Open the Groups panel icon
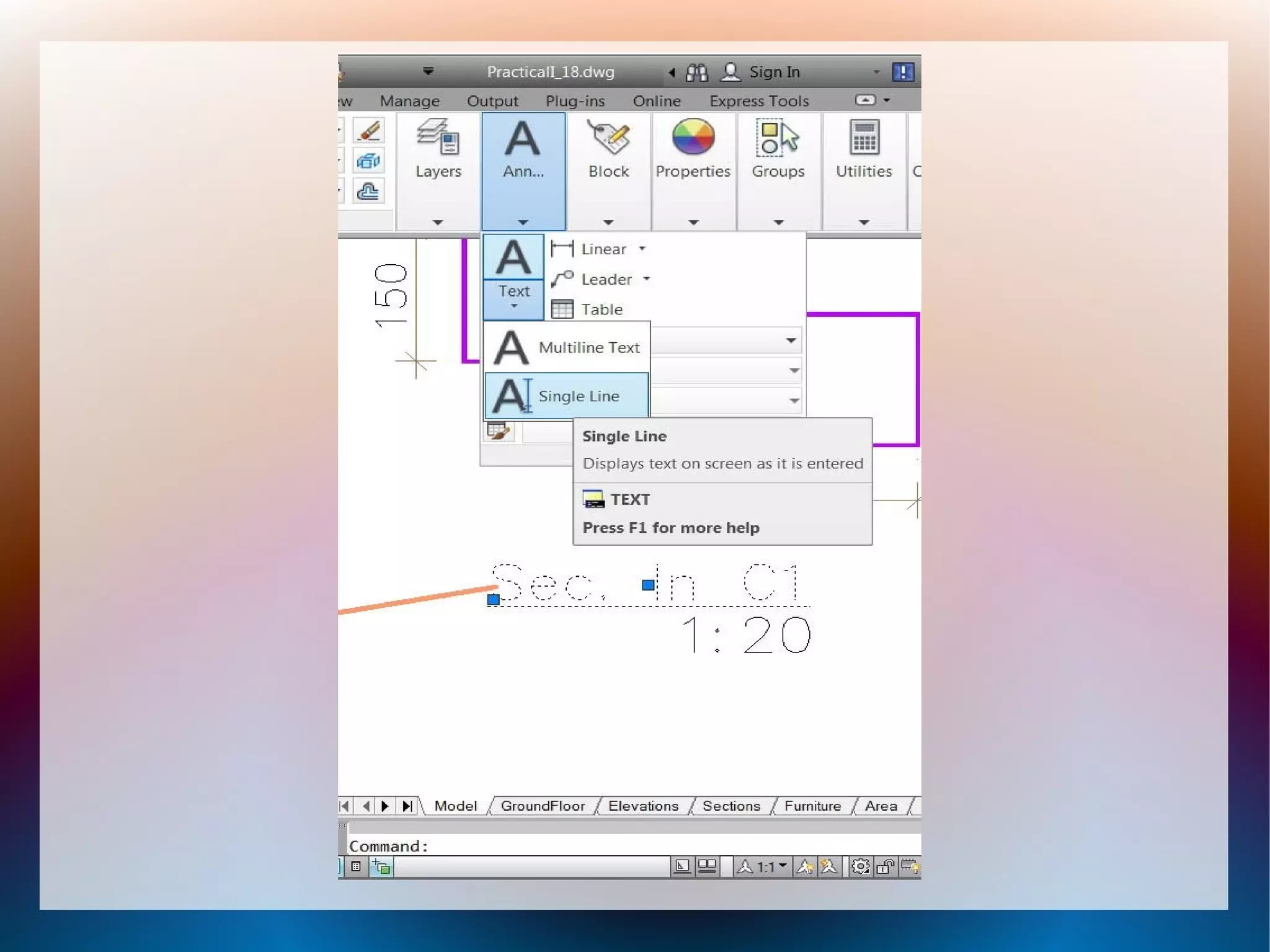 pos(778,138)
